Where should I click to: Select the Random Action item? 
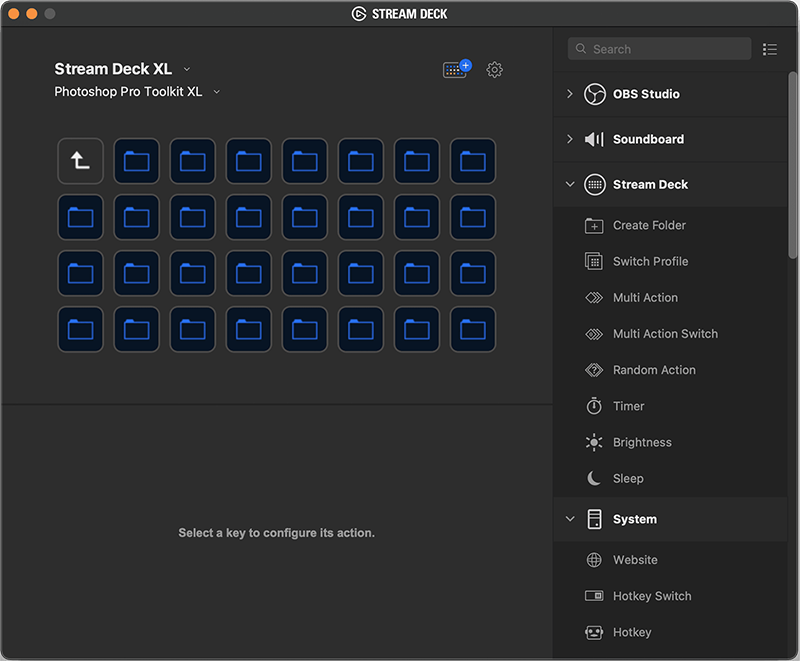click(x=653, y=370)
